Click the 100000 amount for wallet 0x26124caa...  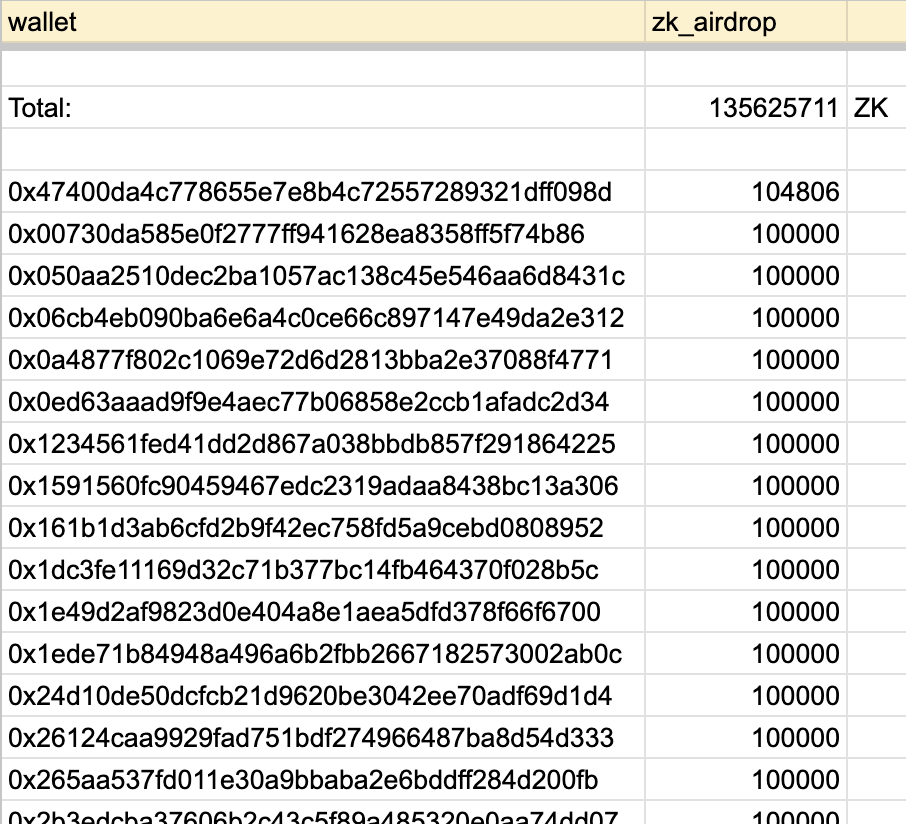tap(746, 738)
